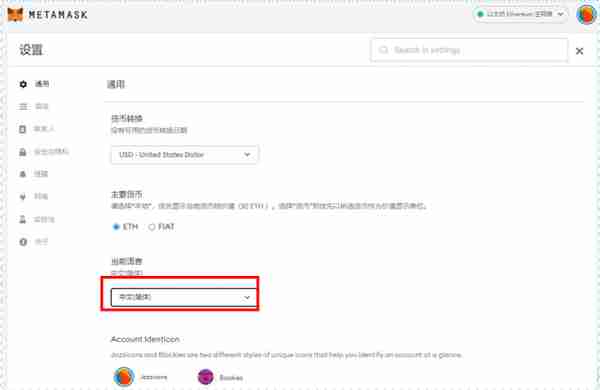The image size is (600, 390).
Task: Open About via the info icon
Action: tap(23, 242)
